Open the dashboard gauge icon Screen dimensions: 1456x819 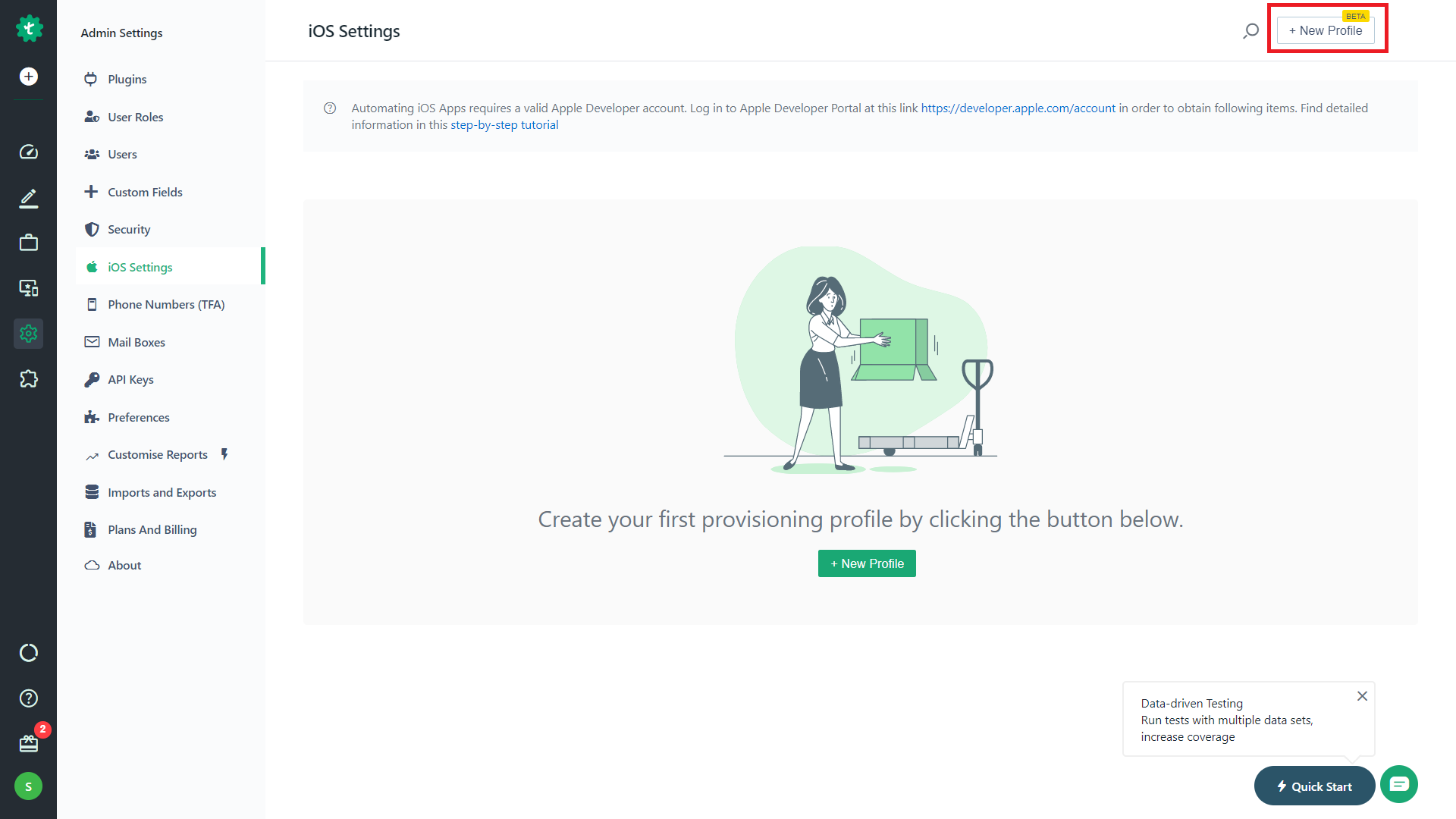click(x=29, y=152)
